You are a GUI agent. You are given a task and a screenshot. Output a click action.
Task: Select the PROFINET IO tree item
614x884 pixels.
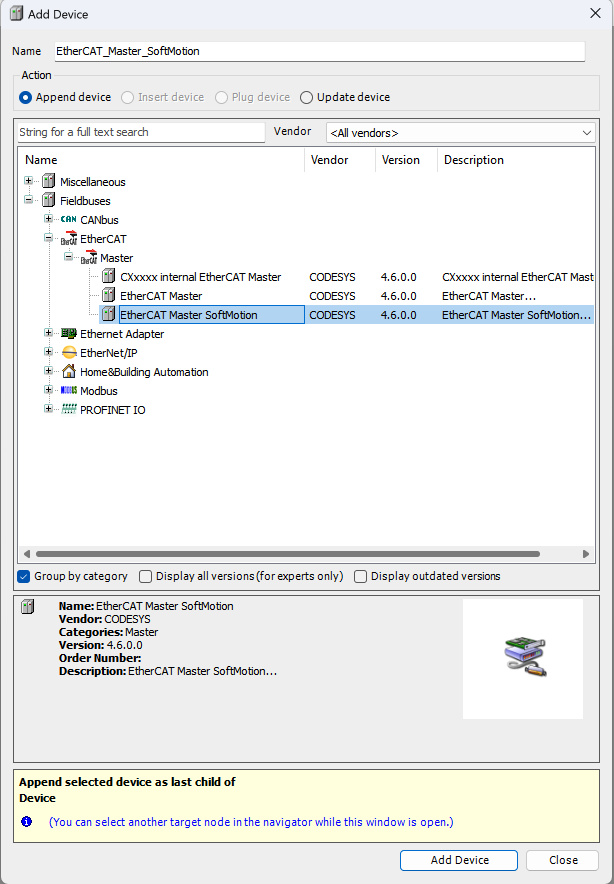tap(112, 410)
